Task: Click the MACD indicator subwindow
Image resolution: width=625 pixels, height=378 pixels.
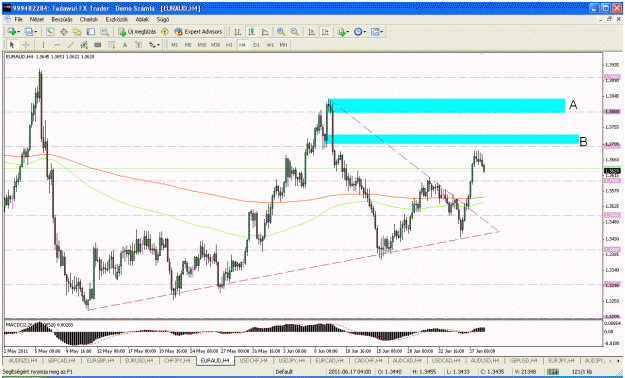Action: [303, 333]
